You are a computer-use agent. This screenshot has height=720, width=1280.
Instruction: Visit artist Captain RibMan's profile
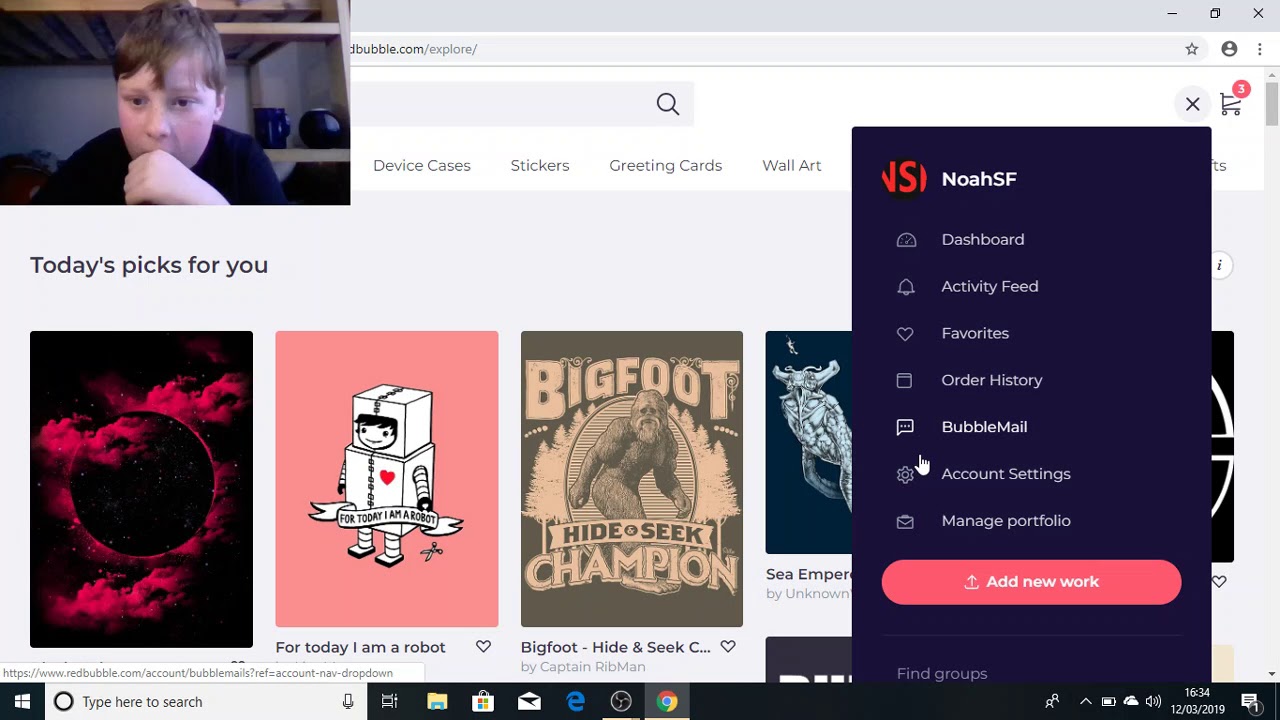(x=592, y=667)
